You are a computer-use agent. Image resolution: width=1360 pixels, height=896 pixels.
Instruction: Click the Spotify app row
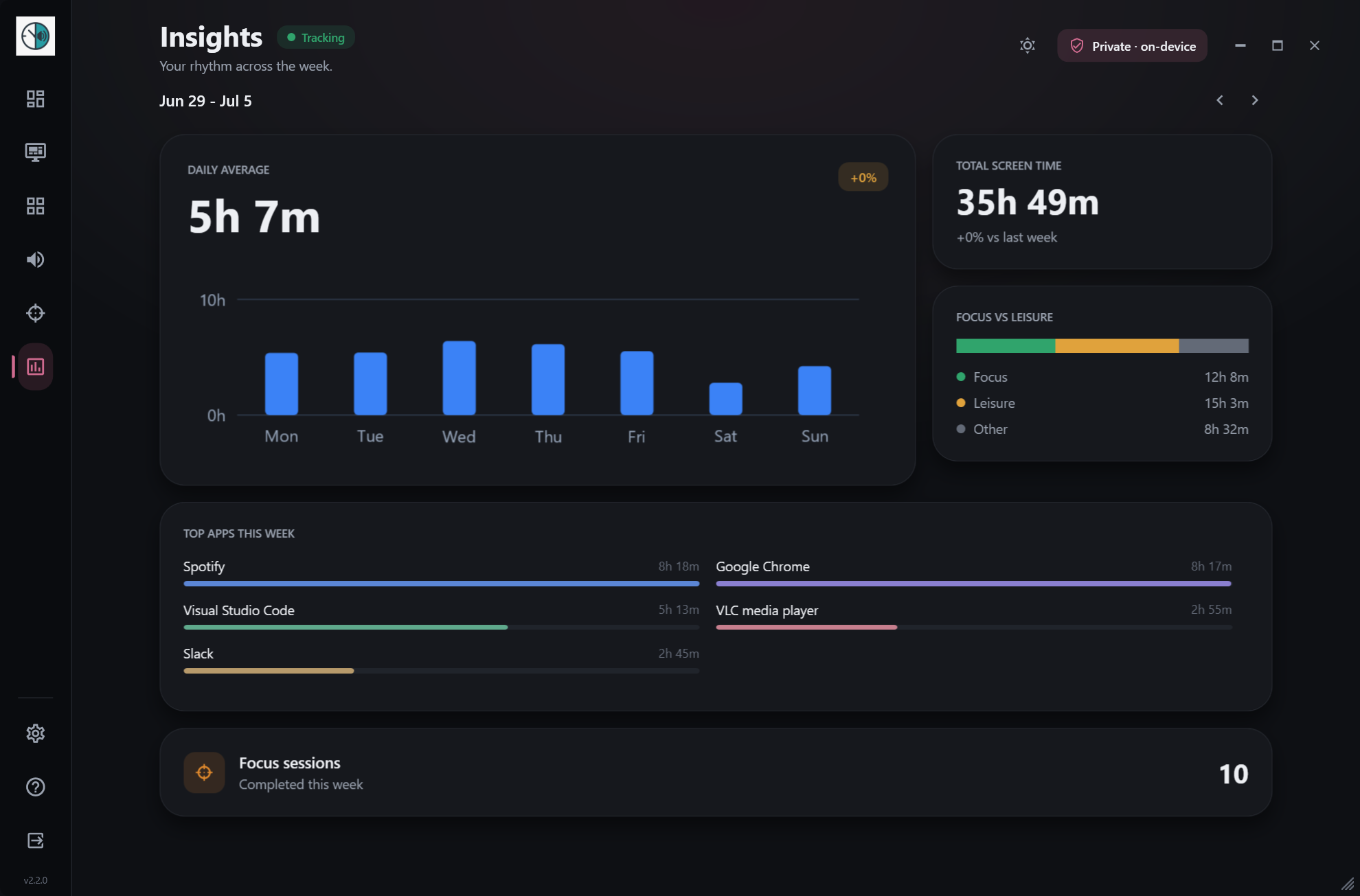441,573
